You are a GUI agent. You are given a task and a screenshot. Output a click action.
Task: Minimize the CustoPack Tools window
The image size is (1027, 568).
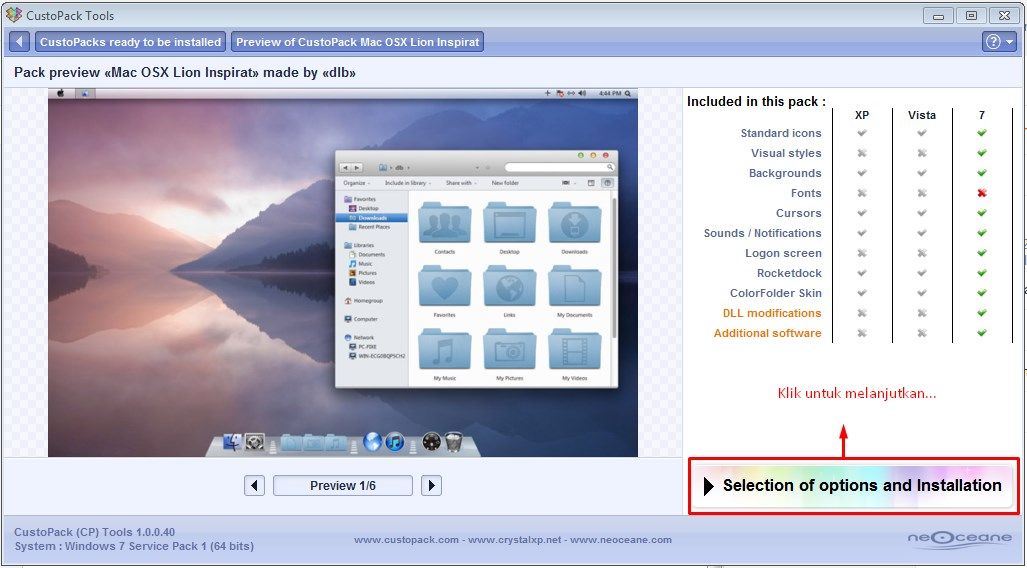click(x=938, y=16)
